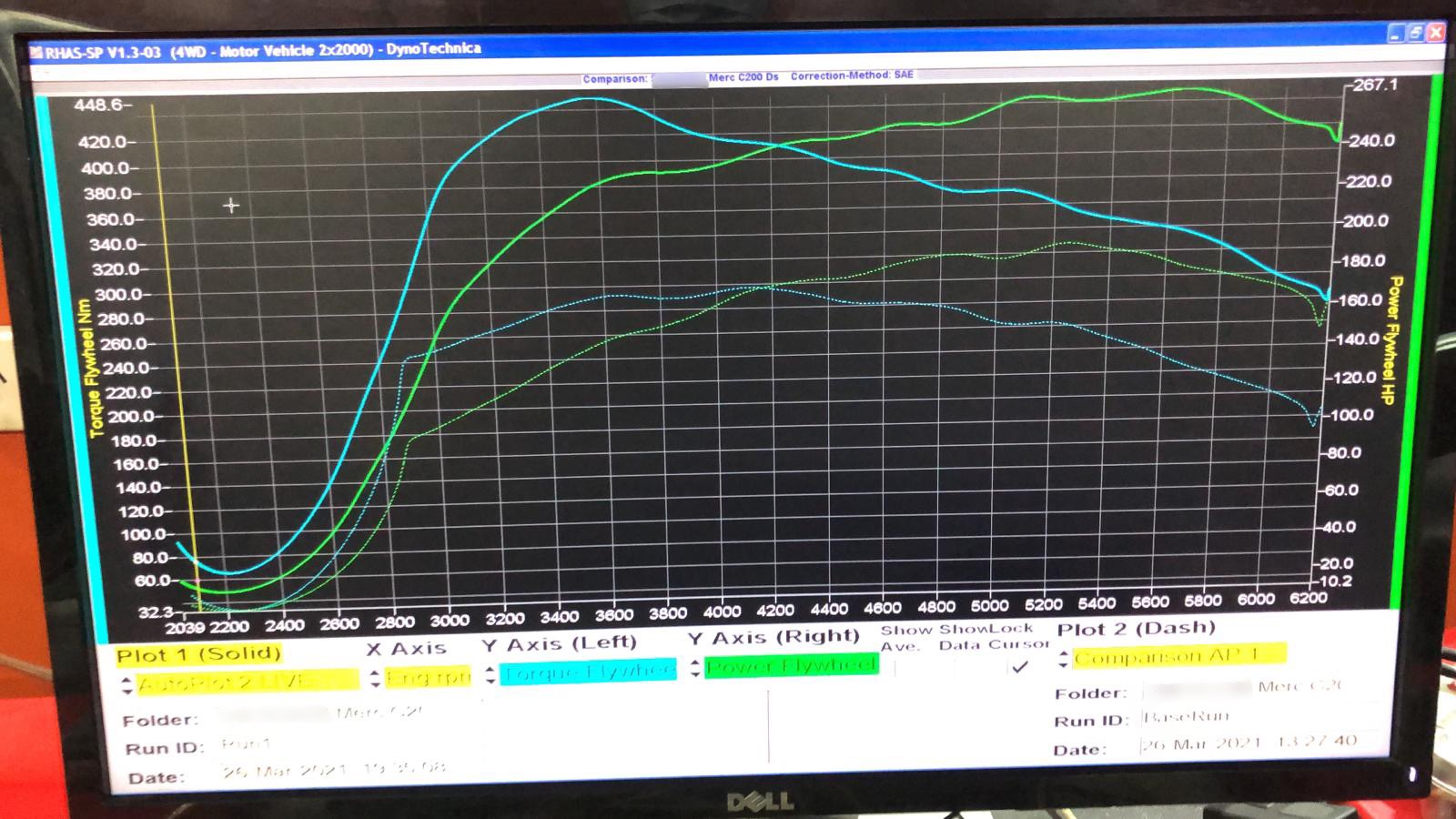Click the Plot 1 (Solid) heading
The image size is (1456, 819).
click(x=199, y=654)
